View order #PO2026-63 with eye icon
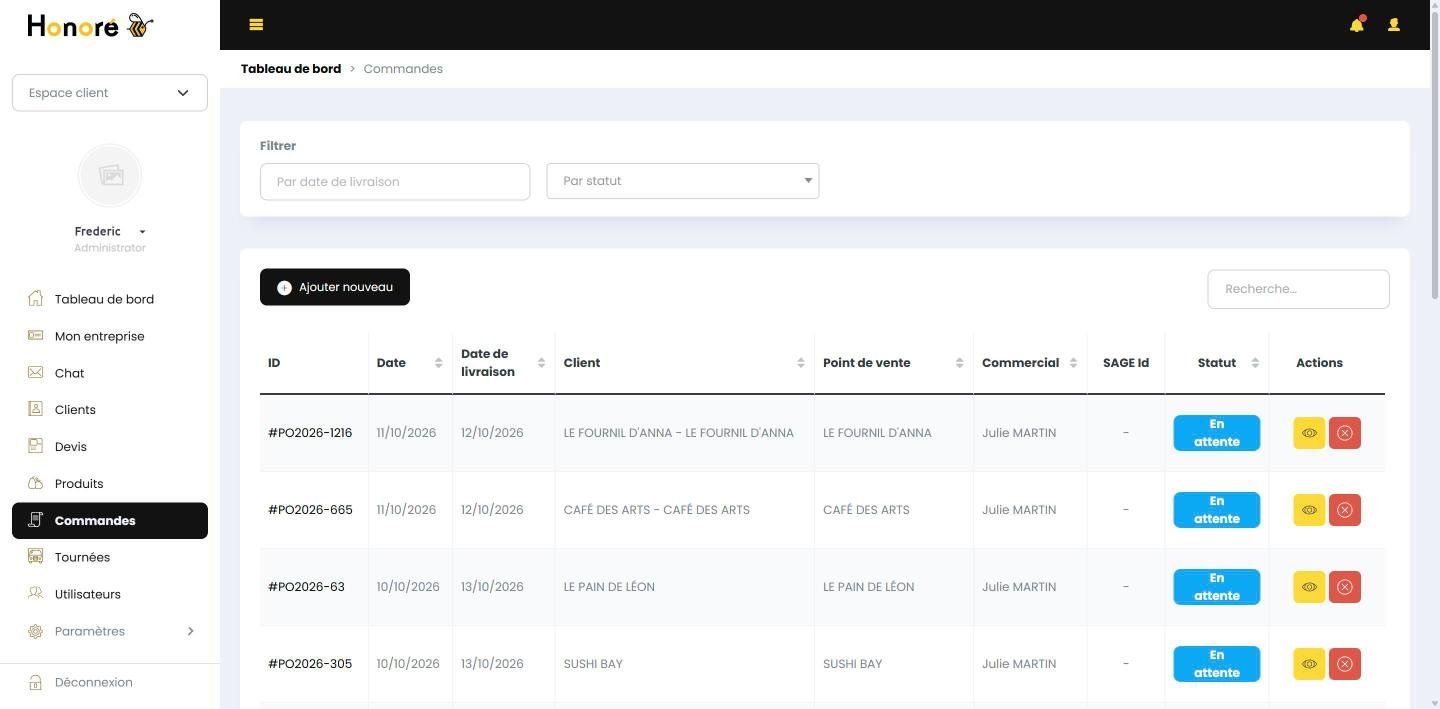This screenshot has width=1440, height=709. pyautogui.click(x=1309, y=587)
